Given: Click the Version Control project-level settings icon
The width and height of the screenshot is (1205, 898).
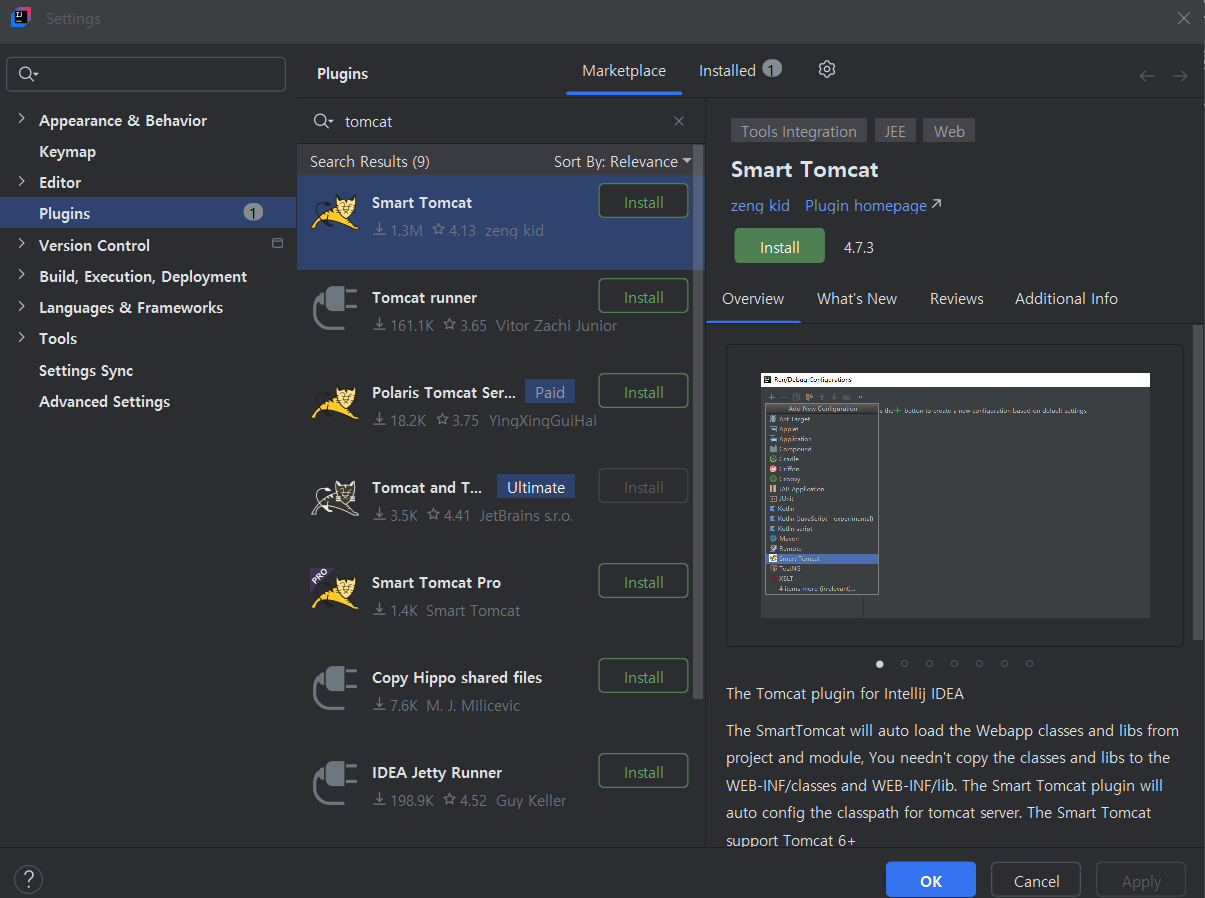Looking at the screenshot, I should [x=278, y=244].
